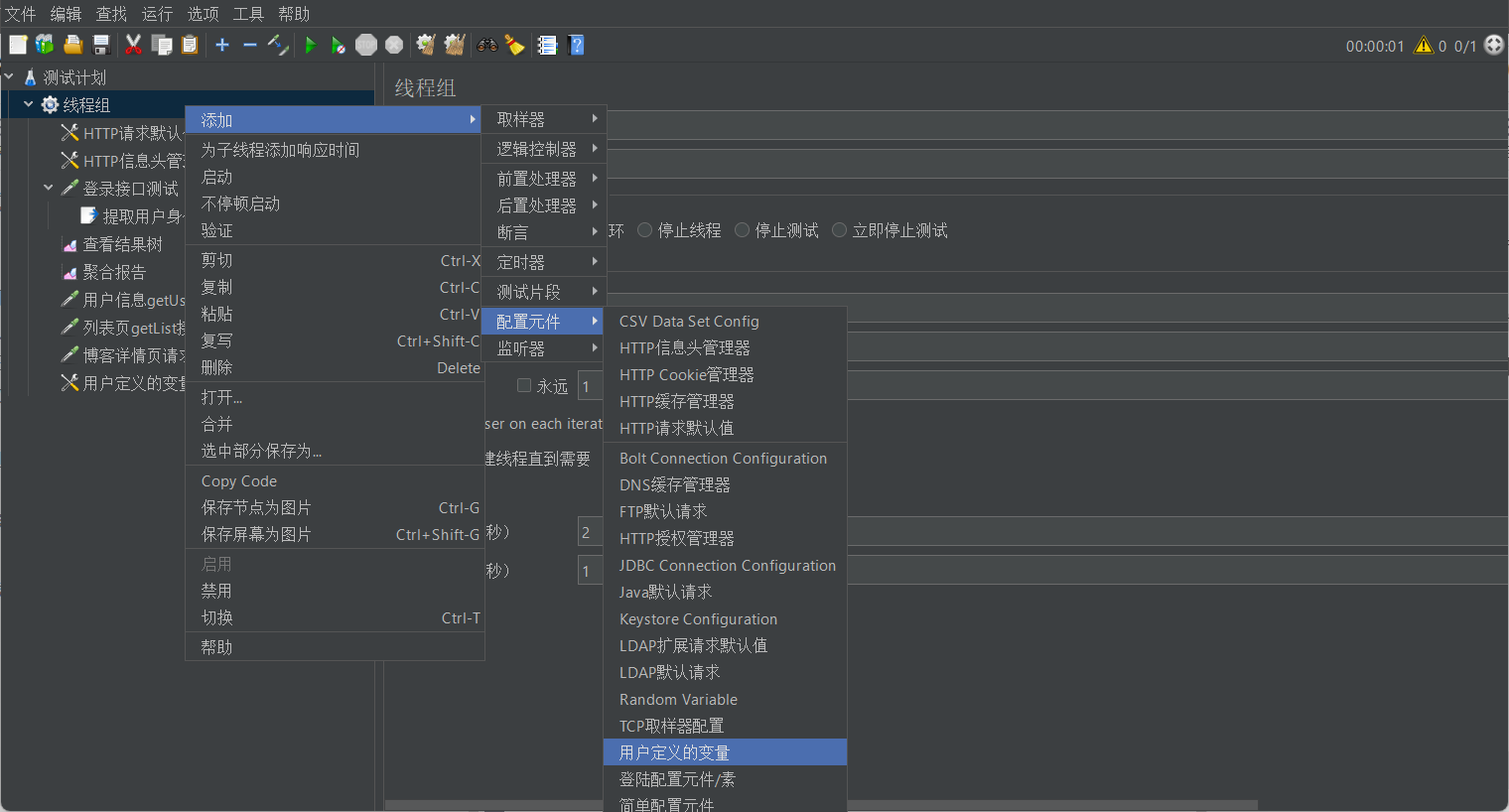Image resolution: width=1509 pixels, height=812 pixels.
Task: Expand the 监听器 submenu
Action: coord(543,348)
